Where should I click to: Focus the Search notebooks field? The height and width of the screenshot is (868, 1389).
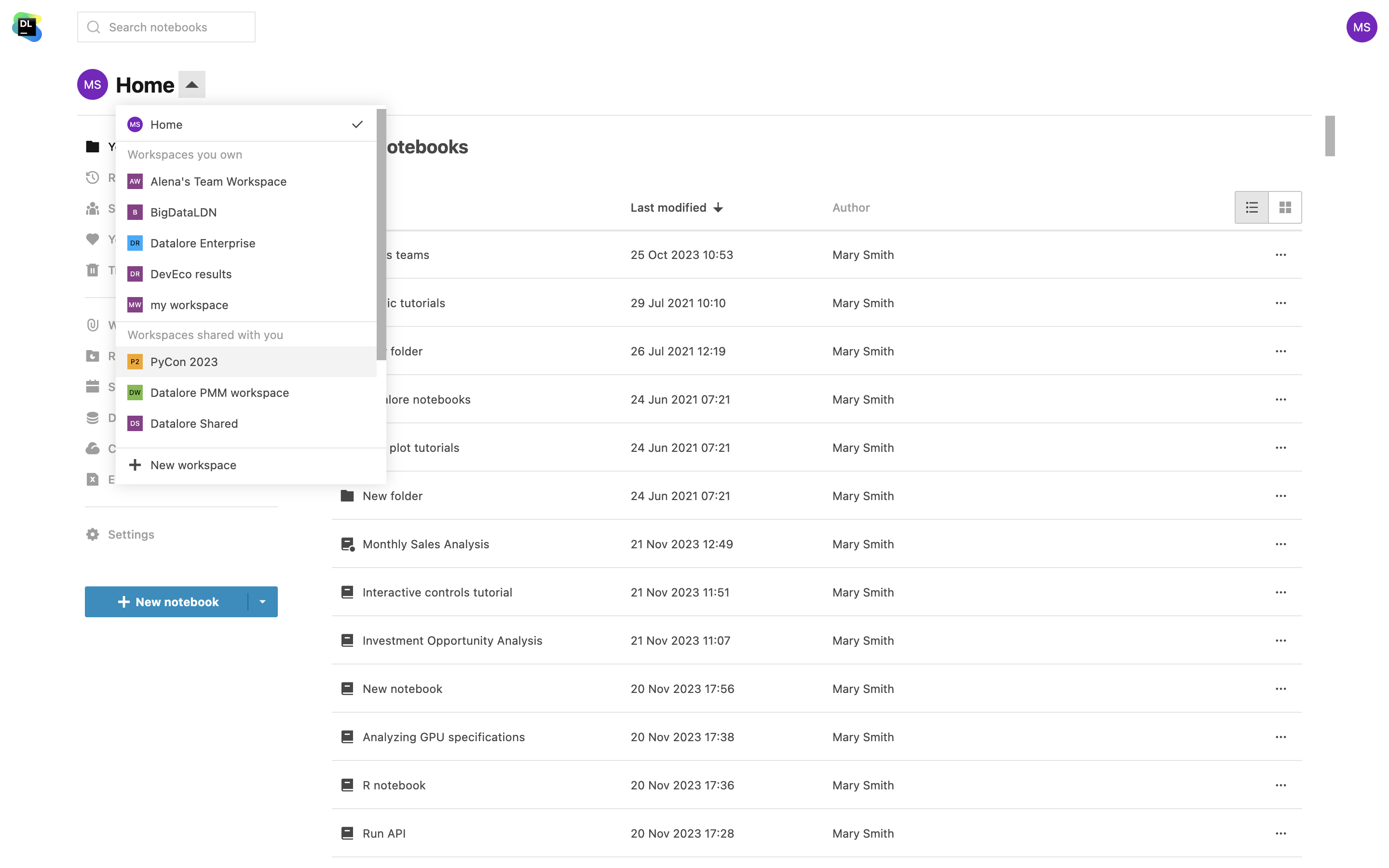(x=166, y=27)
